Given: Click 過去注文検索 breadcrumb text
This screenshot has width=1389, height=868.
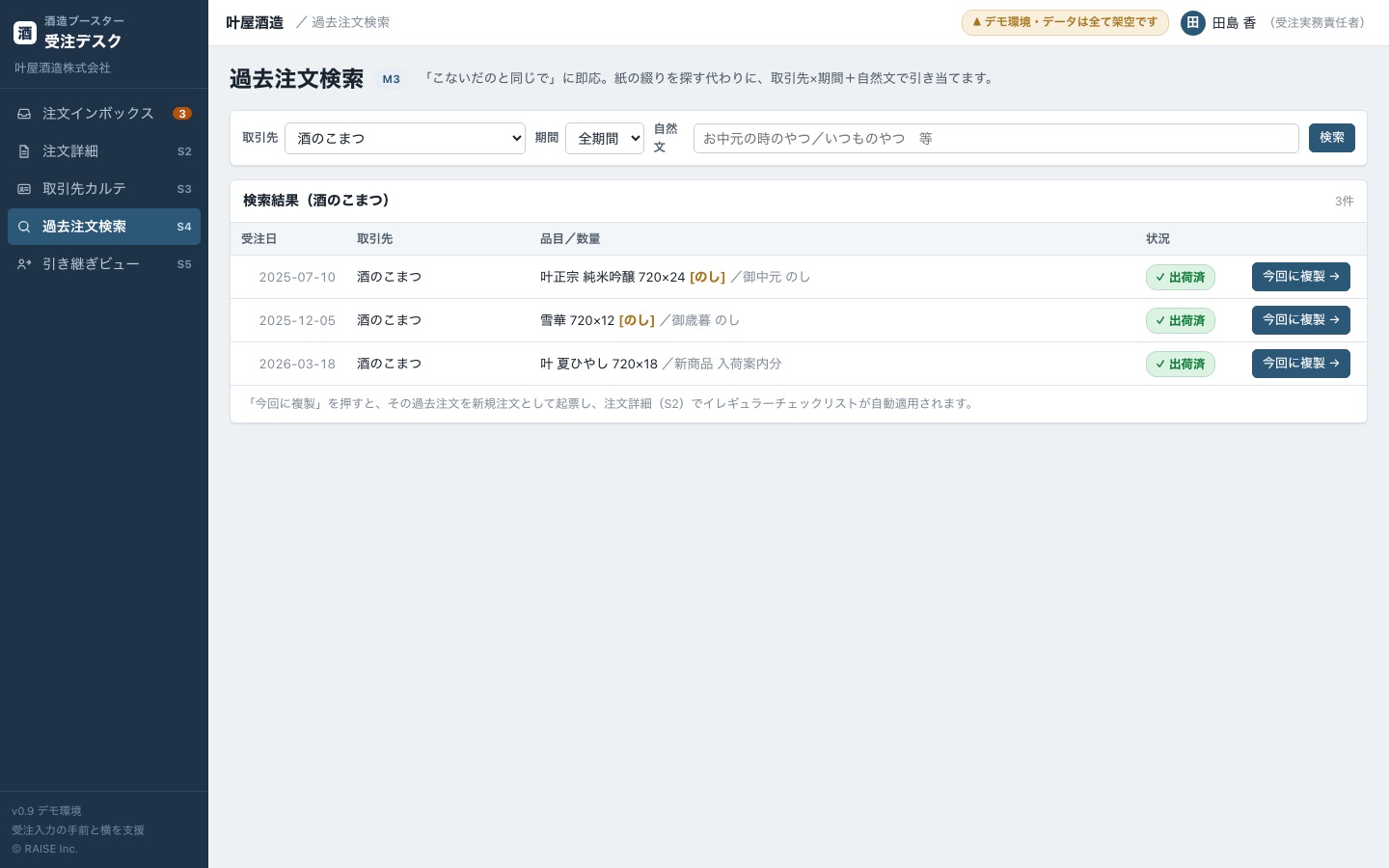Looking at the screenshot, I should coord(350,22).
